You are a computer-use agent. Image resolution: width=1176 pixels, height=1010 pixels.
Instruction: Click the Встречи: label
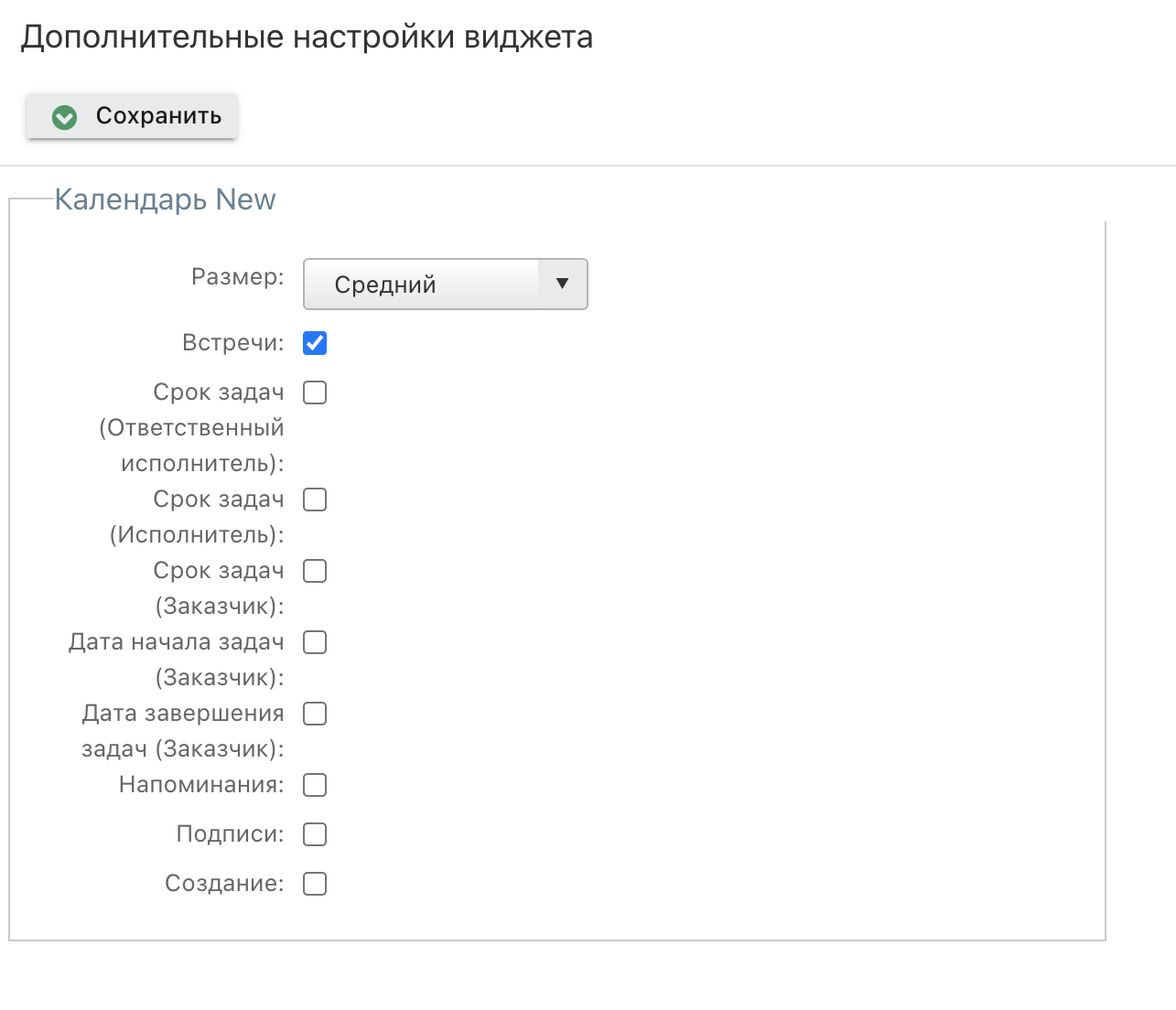coord(233,343)
